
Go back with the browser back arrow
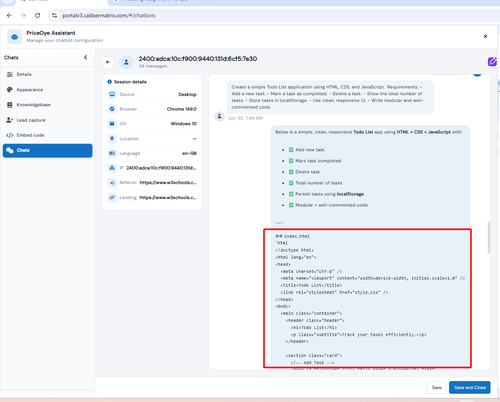coord(9,15)
